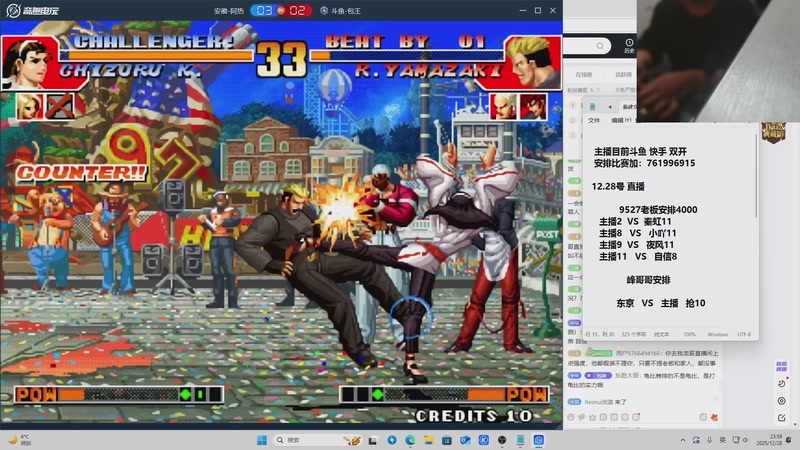Screen dimensions: 800x450
Task: Click the 行 15, 列 30 position in Notepad
Action: tap(600, 334)
